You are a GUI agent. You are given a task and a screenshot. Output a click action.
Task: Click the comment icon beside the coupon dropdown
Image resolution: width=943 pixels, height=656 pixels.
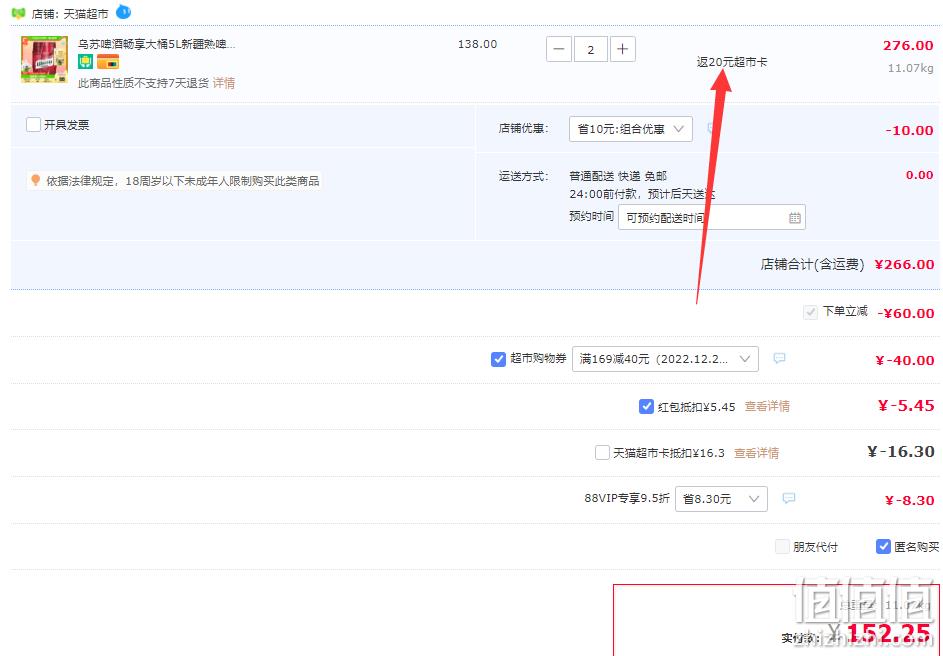[x=779, y=358]
